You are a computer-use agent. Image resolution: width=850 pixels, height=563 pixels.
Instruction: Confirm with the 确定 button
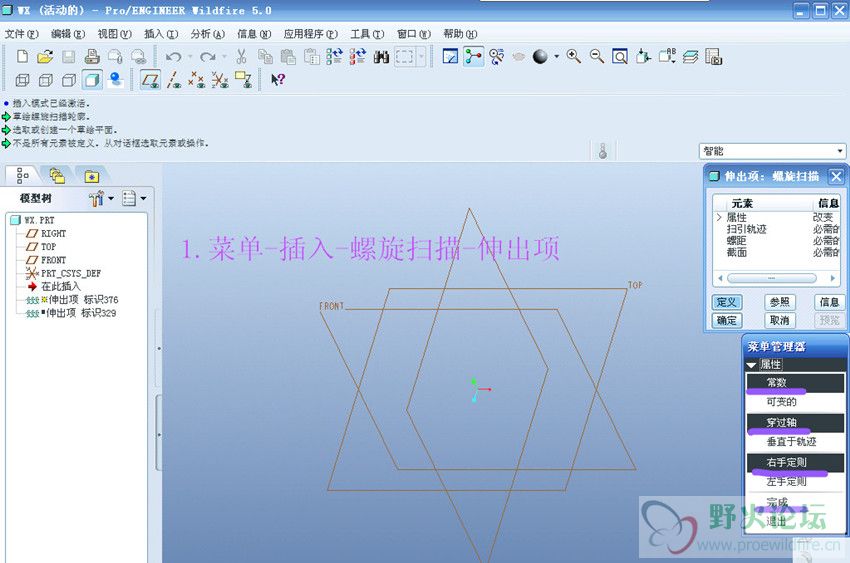(x=726, y=320)
